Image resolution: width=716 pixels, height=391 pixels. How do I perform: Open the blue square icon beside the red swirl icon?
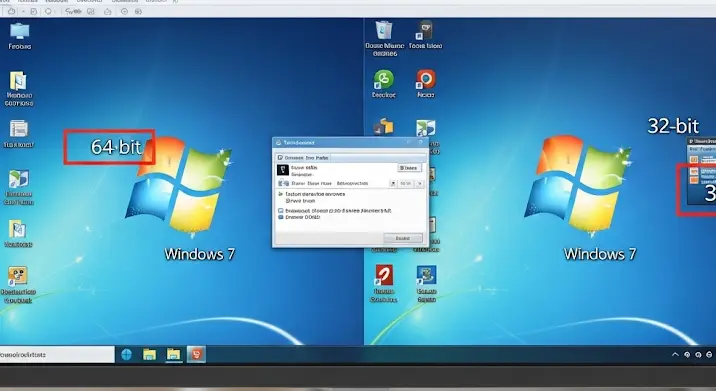tap(426, 275)
